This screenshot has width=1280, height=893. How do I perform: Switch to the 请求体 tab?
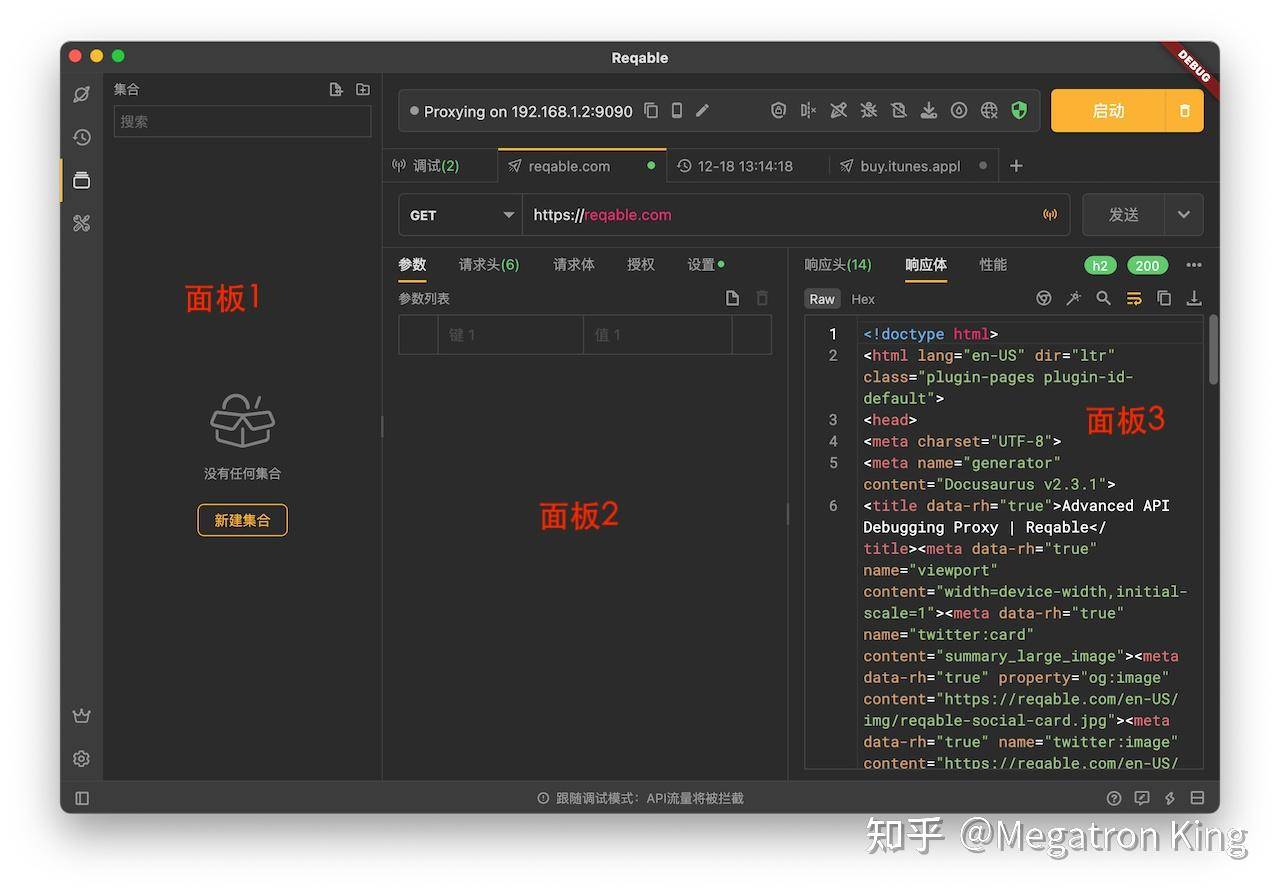point(574,265)
